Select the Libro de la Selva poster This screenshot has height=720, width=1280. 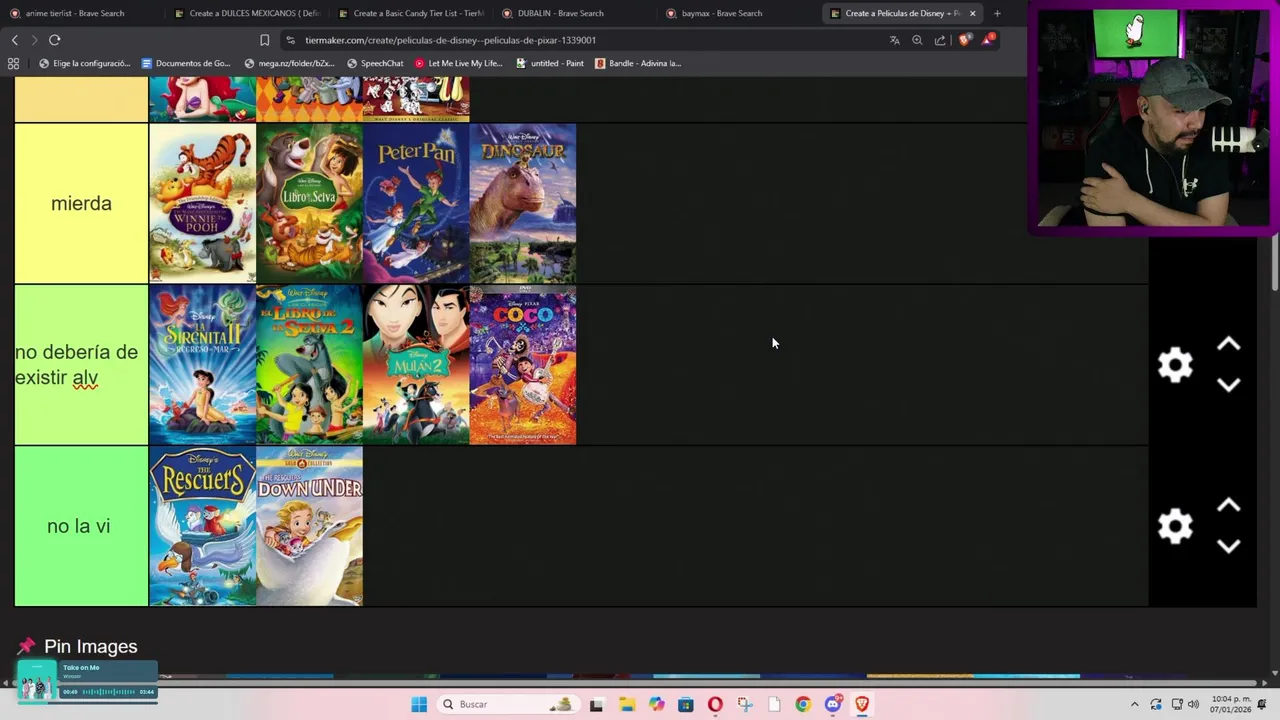click(309, 204)
